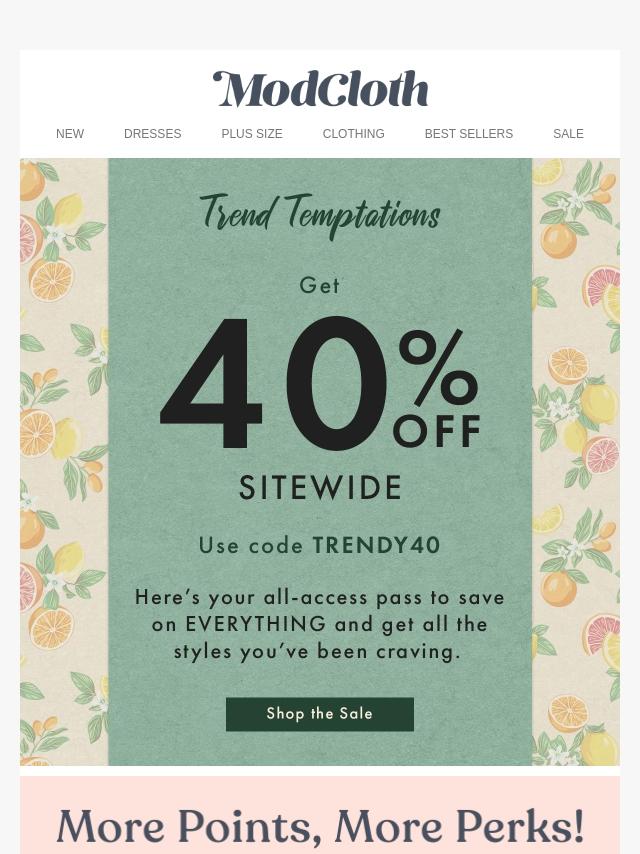Open the DRESSES navigation link

pos(153,133)
